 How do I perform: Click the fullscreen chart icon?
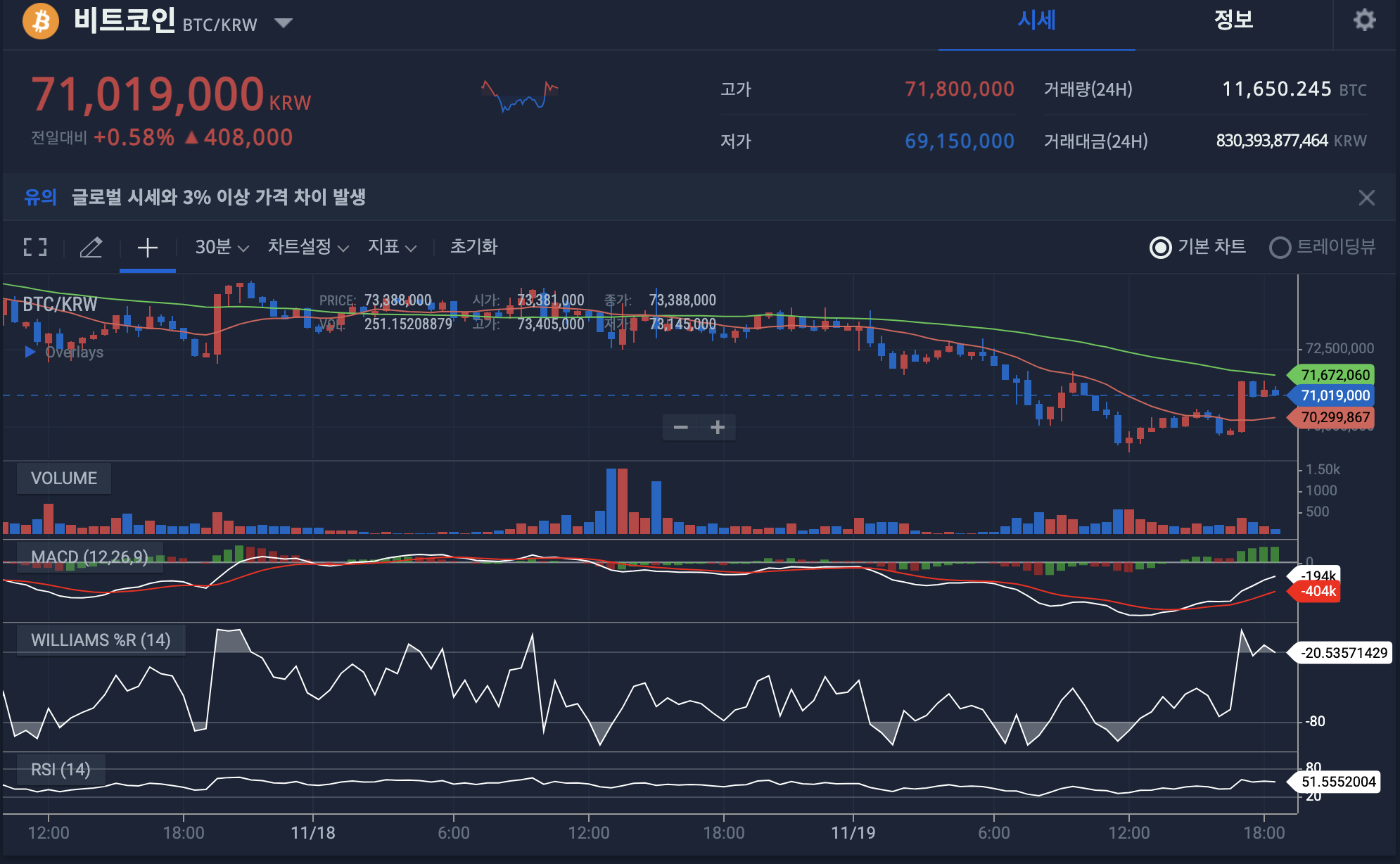point(35,247)
